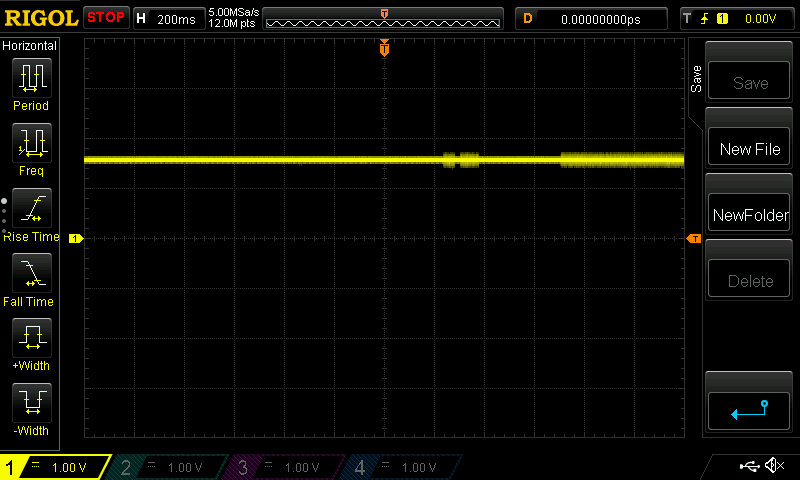
Task: Click the vertical Save tab label
Action: click(696, 79)
